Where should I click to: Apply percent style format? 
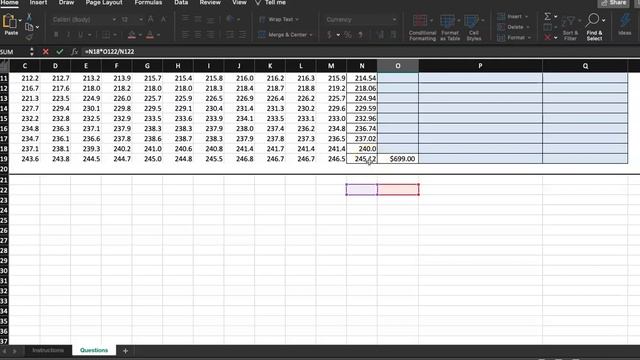click(x=348, y=35)
